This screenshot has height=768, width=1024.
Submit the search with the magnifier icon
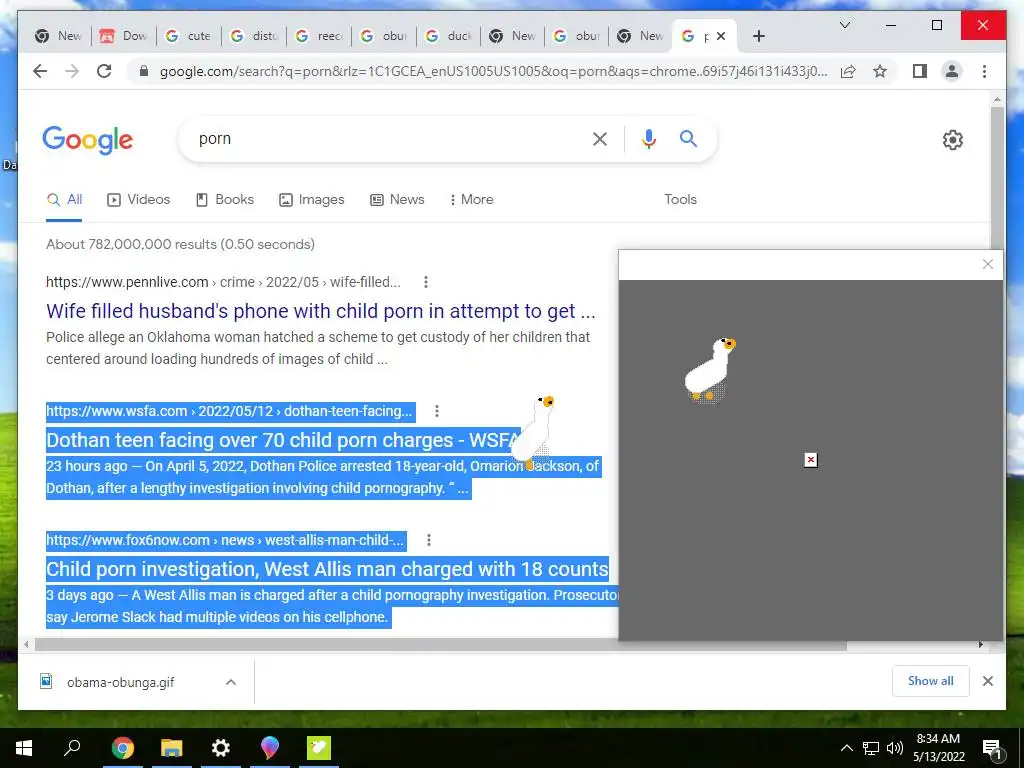pyautogui.click(x=688, y=138)
